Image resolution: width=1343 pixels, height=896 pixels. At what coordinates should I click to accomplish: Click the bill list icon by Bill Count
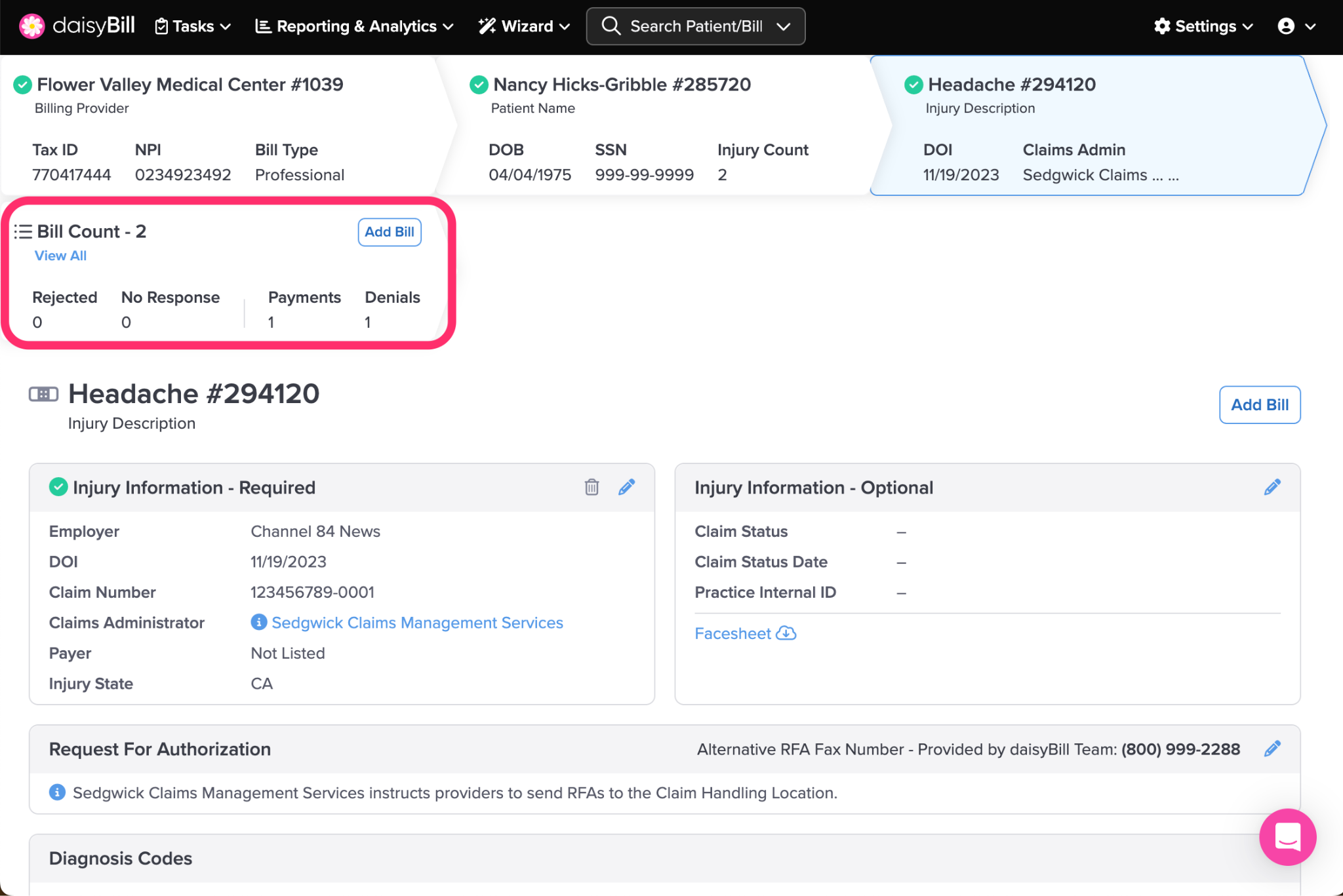click(x=23, y=231)
